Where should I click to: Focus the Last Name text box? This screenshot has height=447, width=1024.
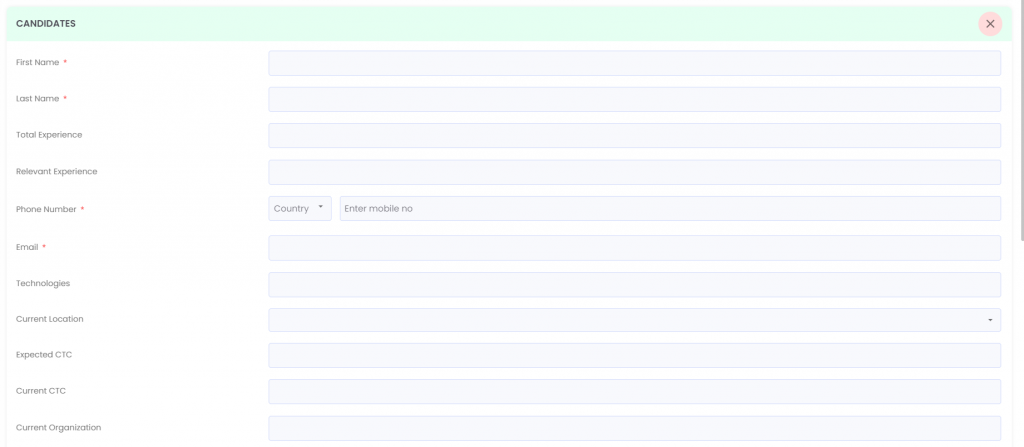coord(634,99)
